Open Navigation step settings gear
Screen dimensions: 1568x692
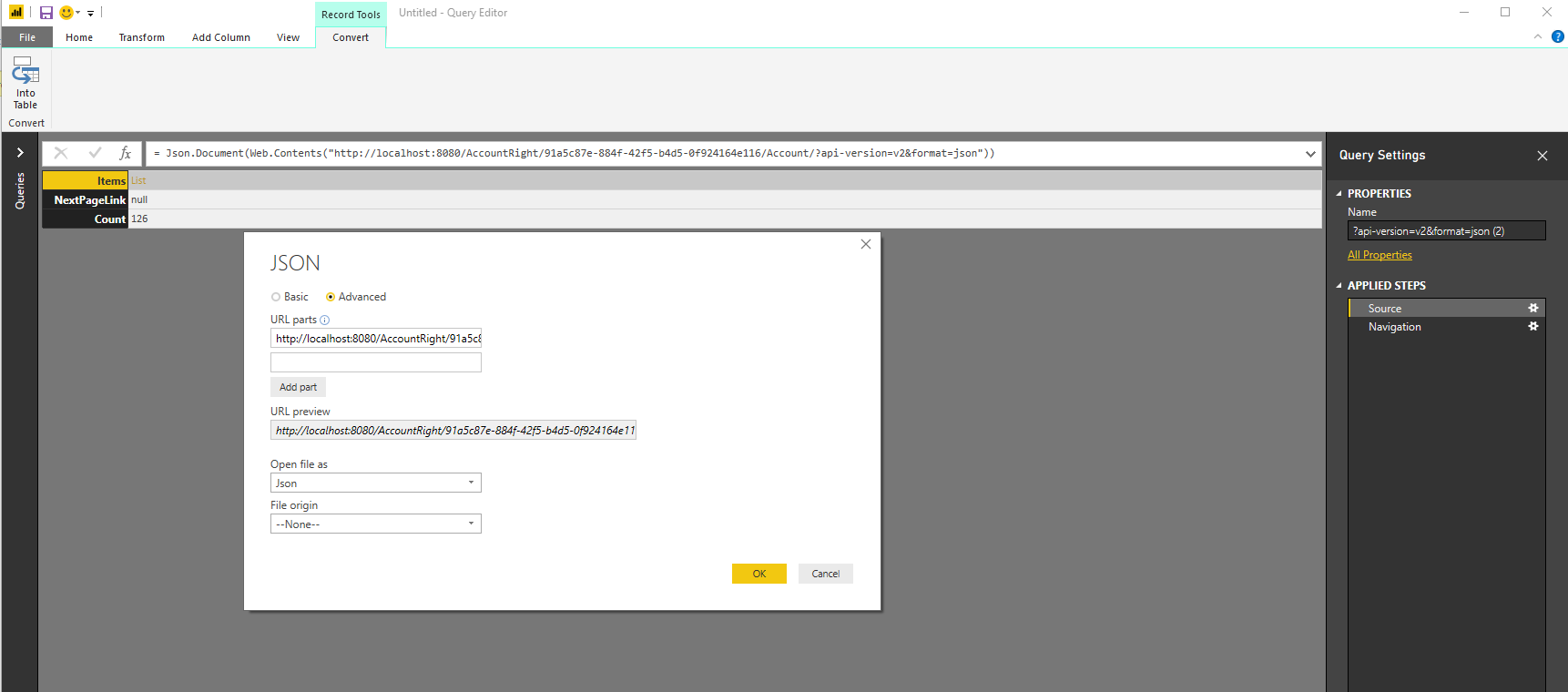(1533, 326)
